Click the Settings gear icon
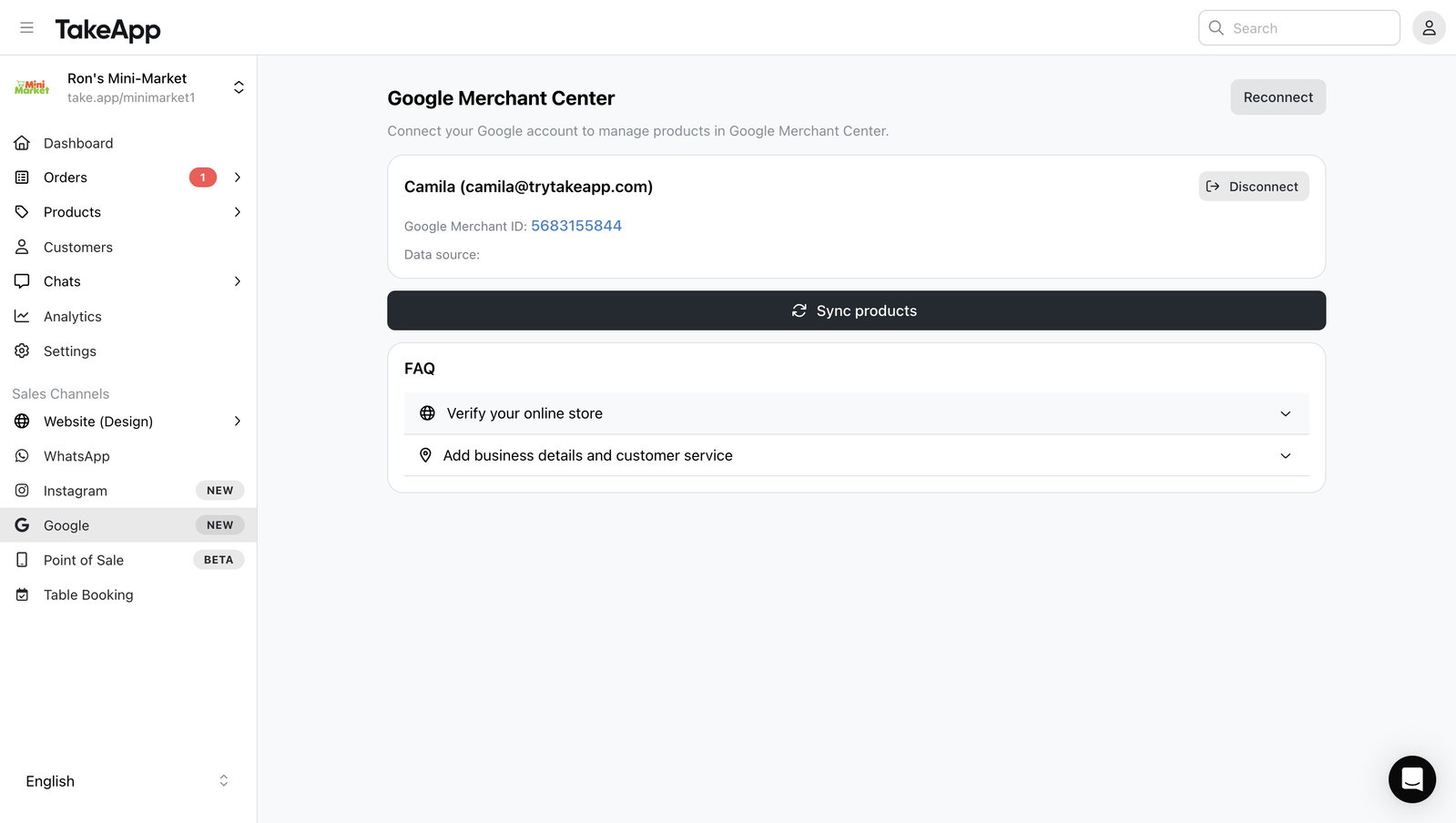Viewport: 1456px width, 823px height. (22, 351)
